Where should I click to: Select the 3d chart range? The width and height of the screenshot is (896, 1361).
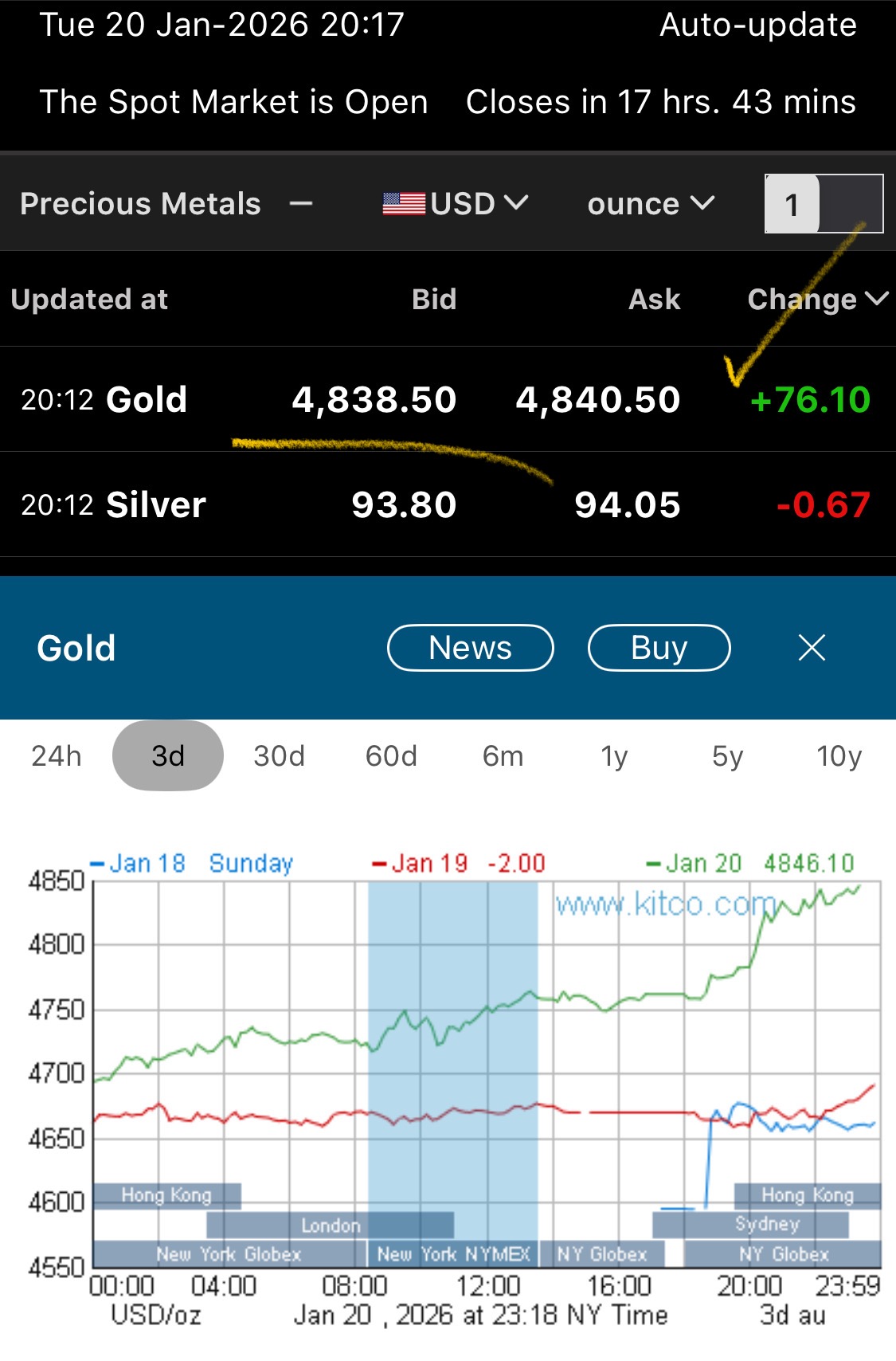[x=168, y=755]
